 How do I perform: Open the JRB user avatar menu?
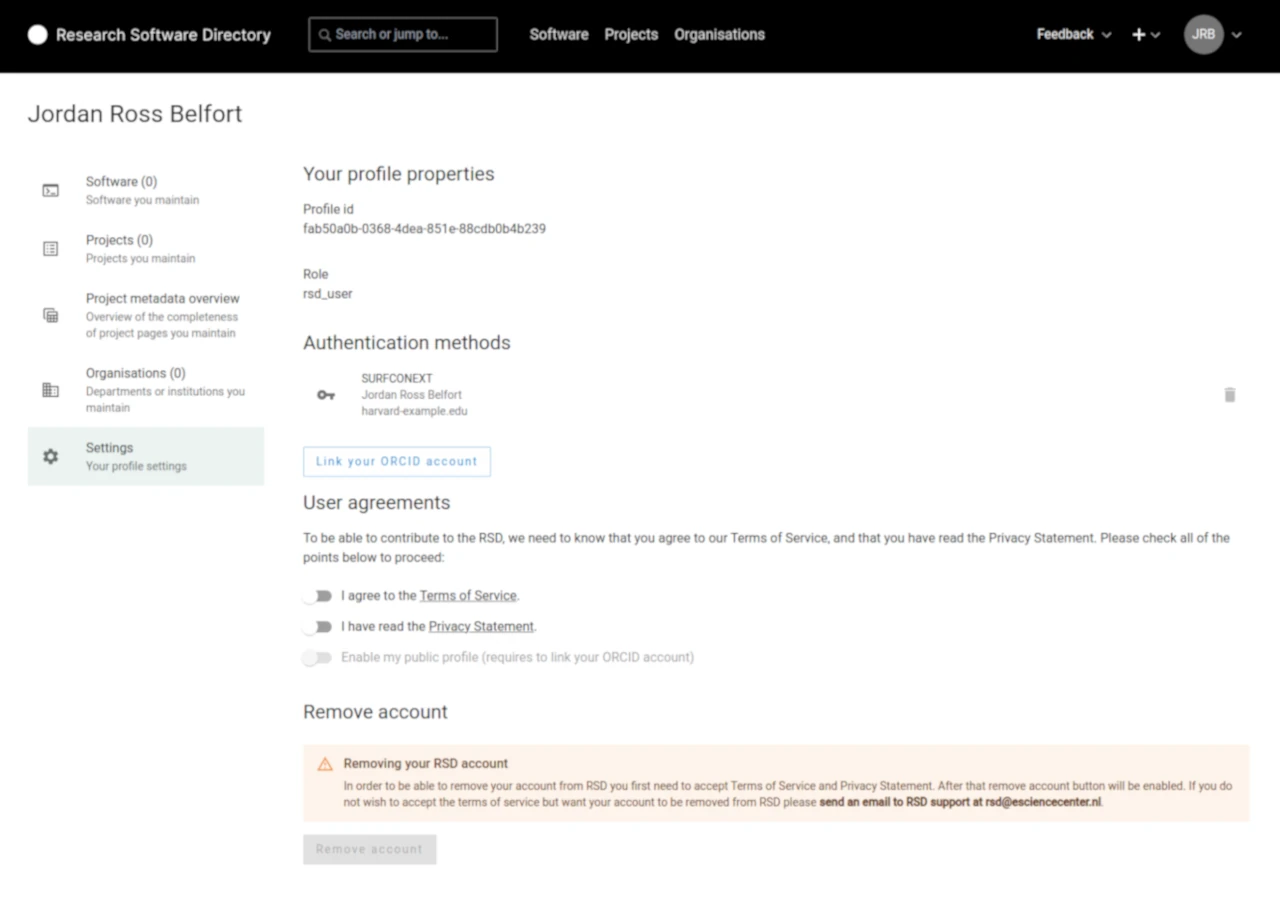point(1204,35)
